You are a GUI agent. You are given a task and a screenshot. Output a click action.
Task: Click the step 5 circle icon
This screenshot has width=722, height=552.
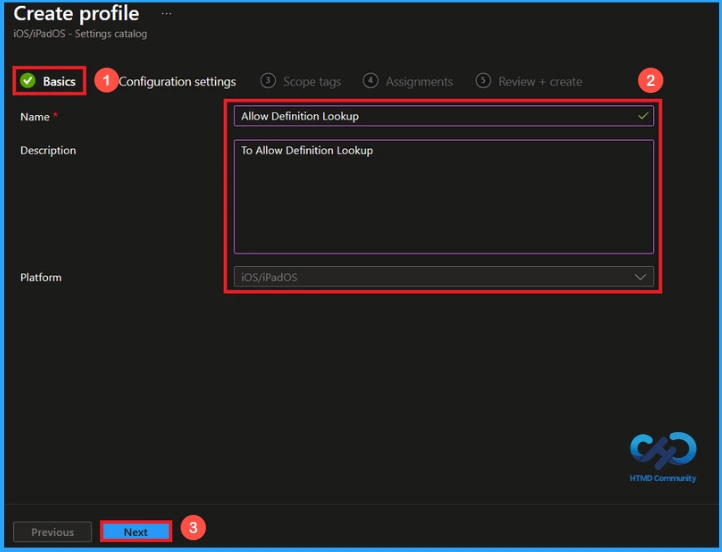coord(483,81)
